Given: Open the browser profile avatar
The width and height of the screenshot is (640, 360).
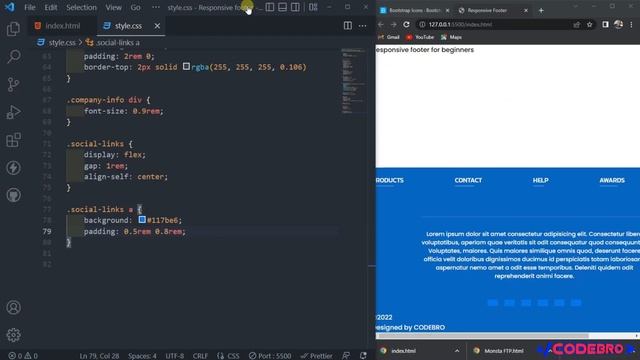Looking at the screenshot, I should (x=618, y=24).
